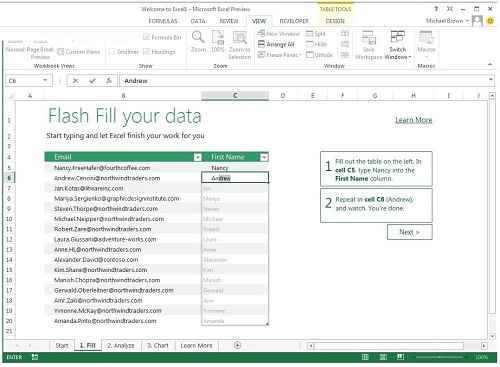
Task: Toggle the Formula Bar checkbox
Action: (146, 37)
